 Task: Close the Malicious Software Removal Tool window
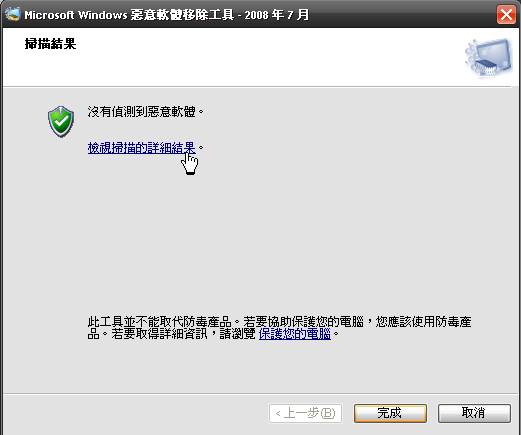506,15
